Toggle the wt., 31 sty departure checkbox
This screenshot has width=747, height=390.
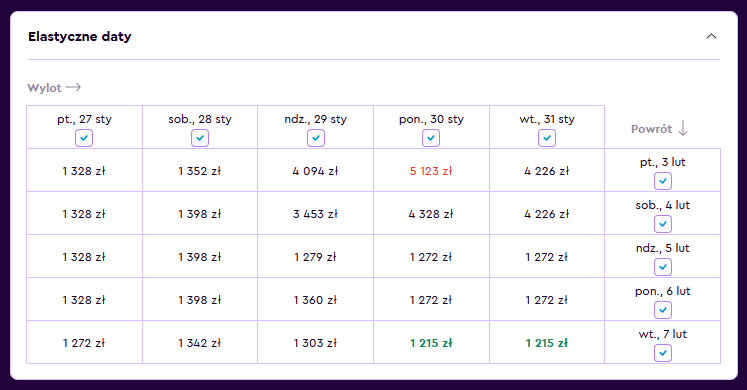coord(547,138)
